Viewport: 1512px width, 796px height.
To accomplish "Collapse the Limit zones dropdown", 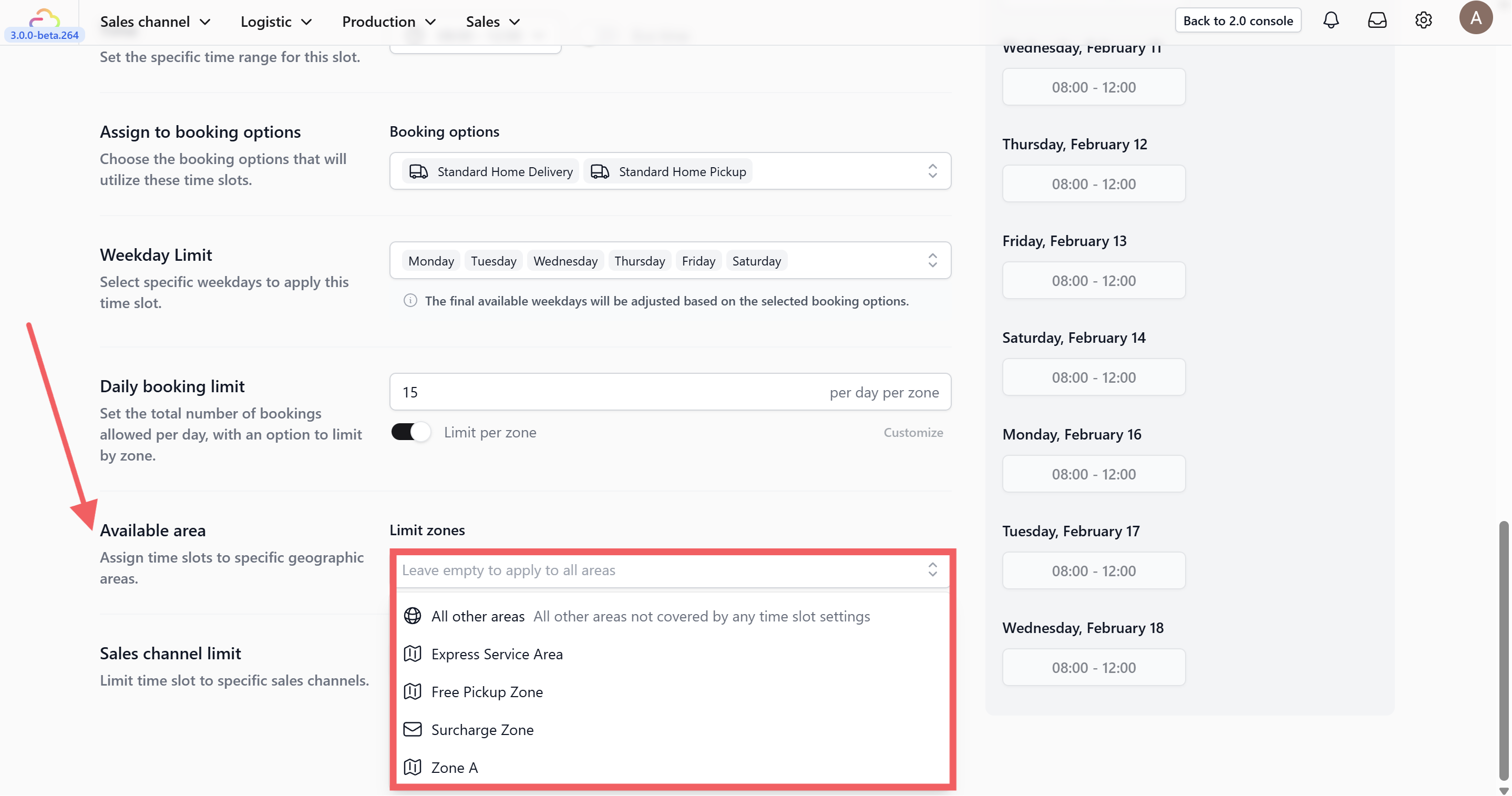I will click(x=932, y=569).
